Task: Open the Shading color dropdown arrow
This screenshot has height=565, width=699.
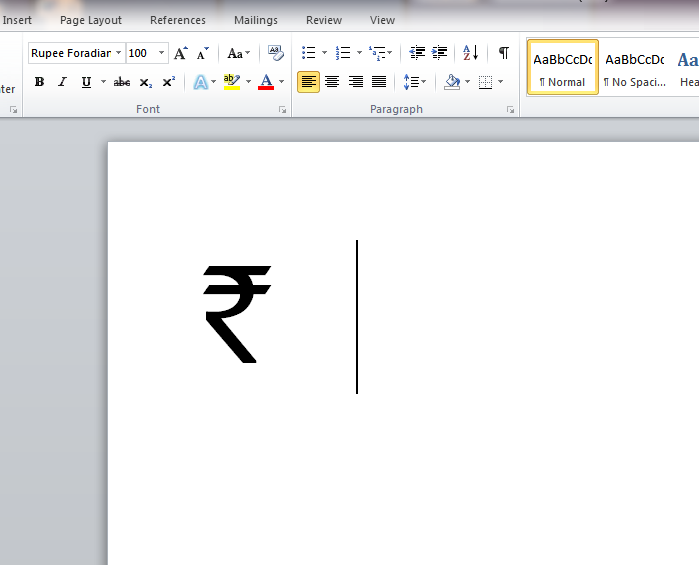Action: 467,82
